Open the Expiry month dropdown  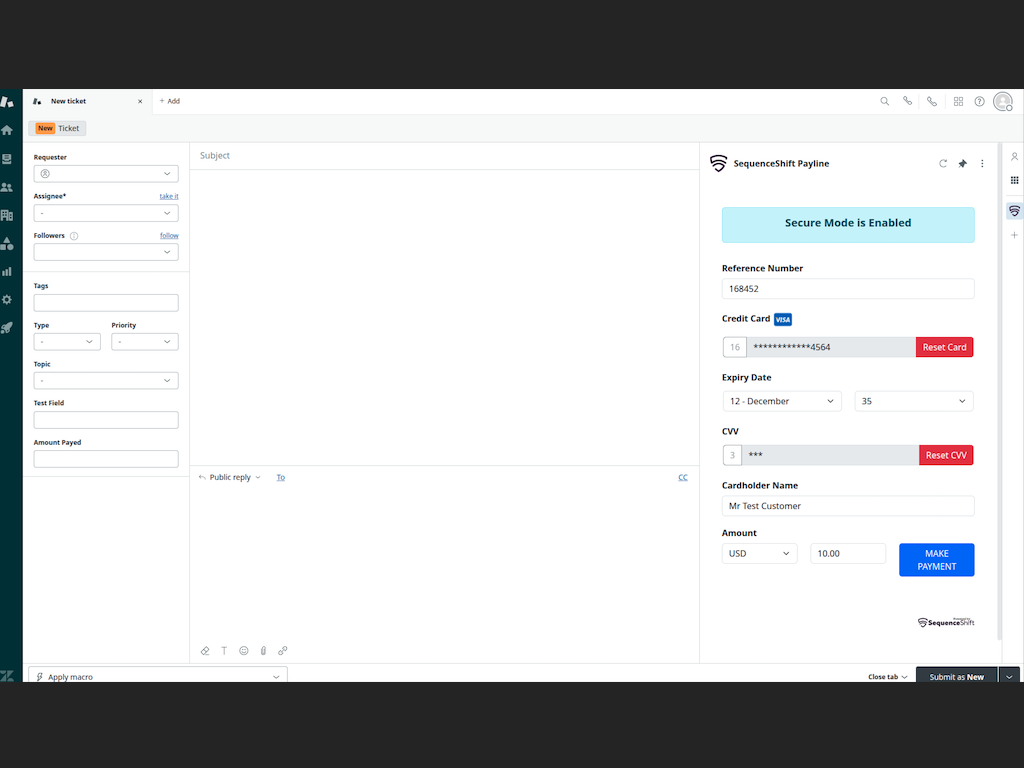pos(781,400)
